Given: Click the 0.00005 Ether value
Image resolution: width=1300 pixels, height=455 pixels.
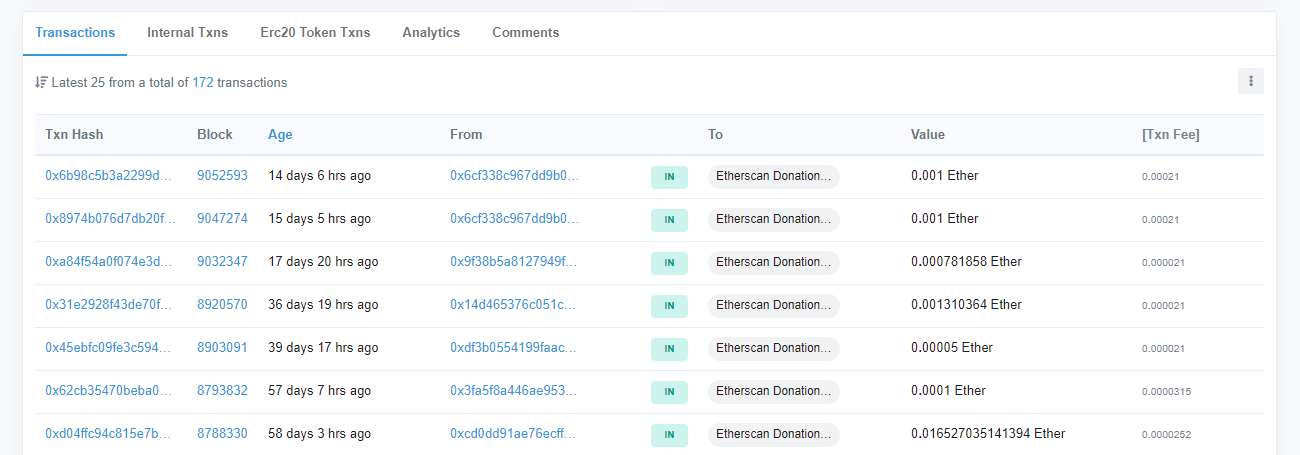Looking at the screenshot, I should [x=952, y=348].
